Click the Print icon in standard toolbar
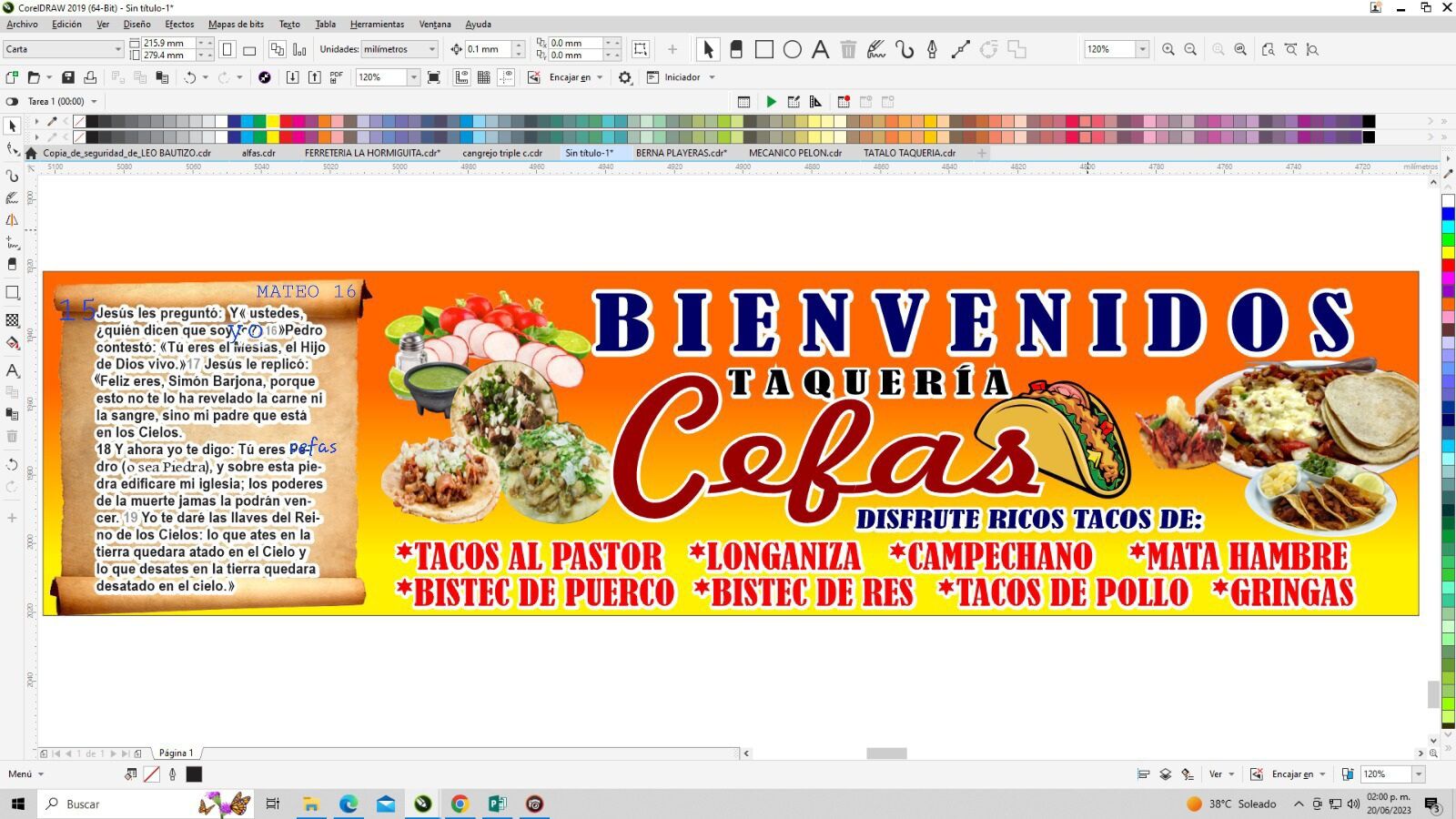Image resolution: width=1456 pixels, height=819 pixels. 90,77
